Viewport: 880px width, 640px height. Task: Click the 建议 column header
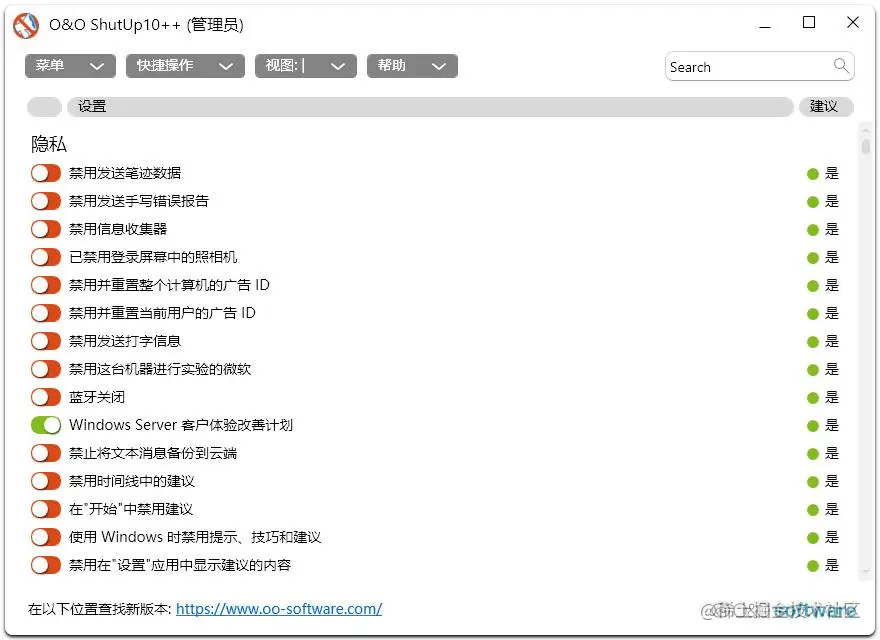tap(826, 107)
